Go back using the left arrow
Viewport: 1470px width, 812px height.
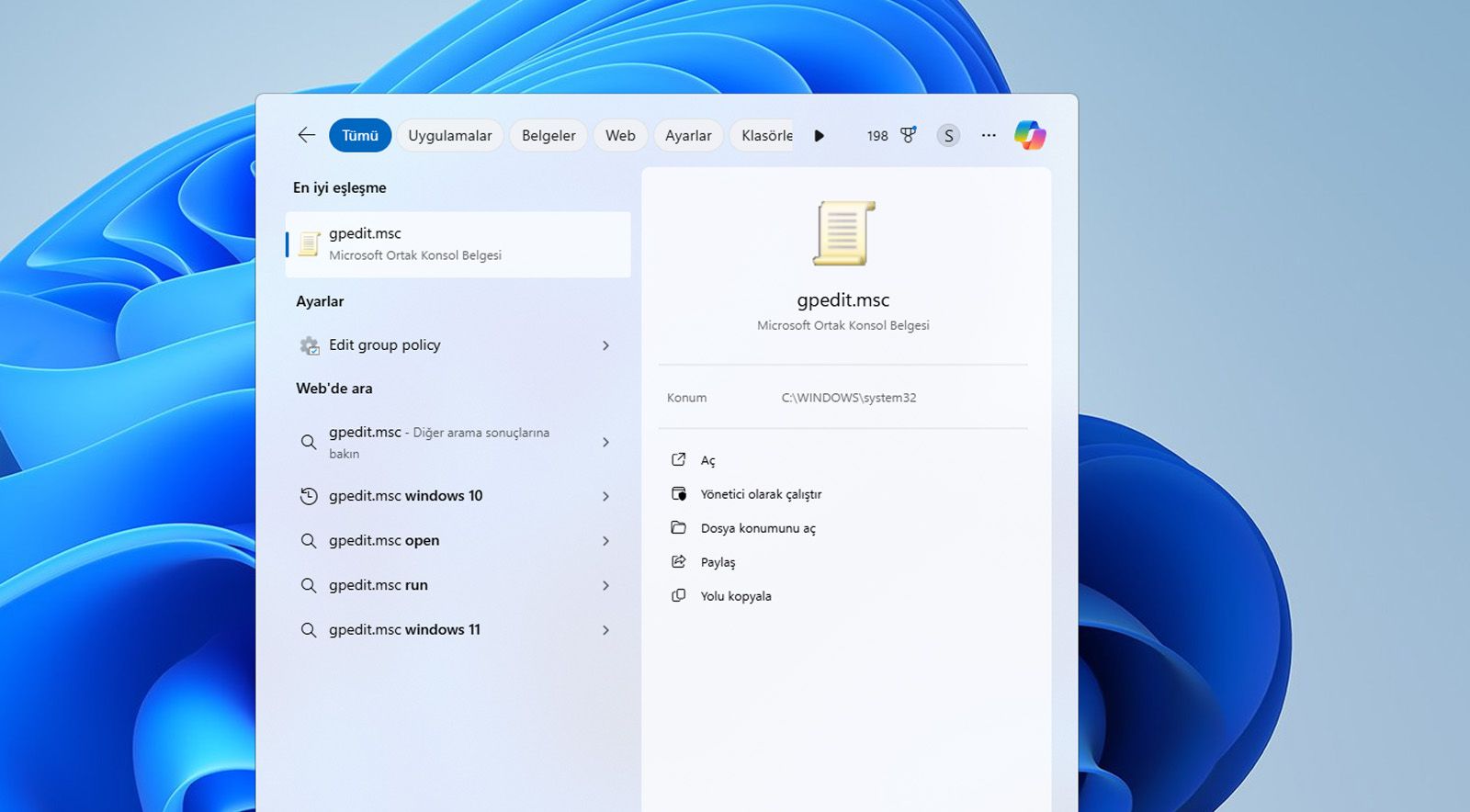[307, 135]
